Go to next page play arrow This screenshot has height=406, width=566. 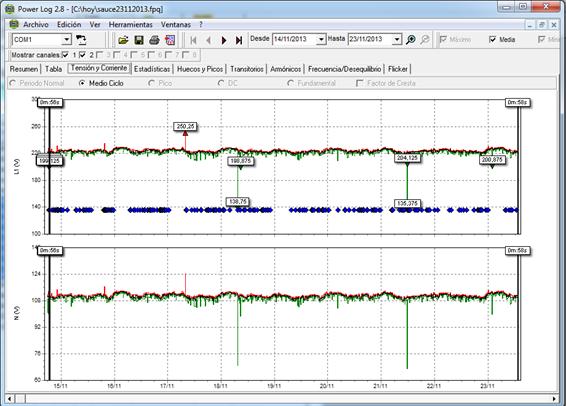pos(224,40)
